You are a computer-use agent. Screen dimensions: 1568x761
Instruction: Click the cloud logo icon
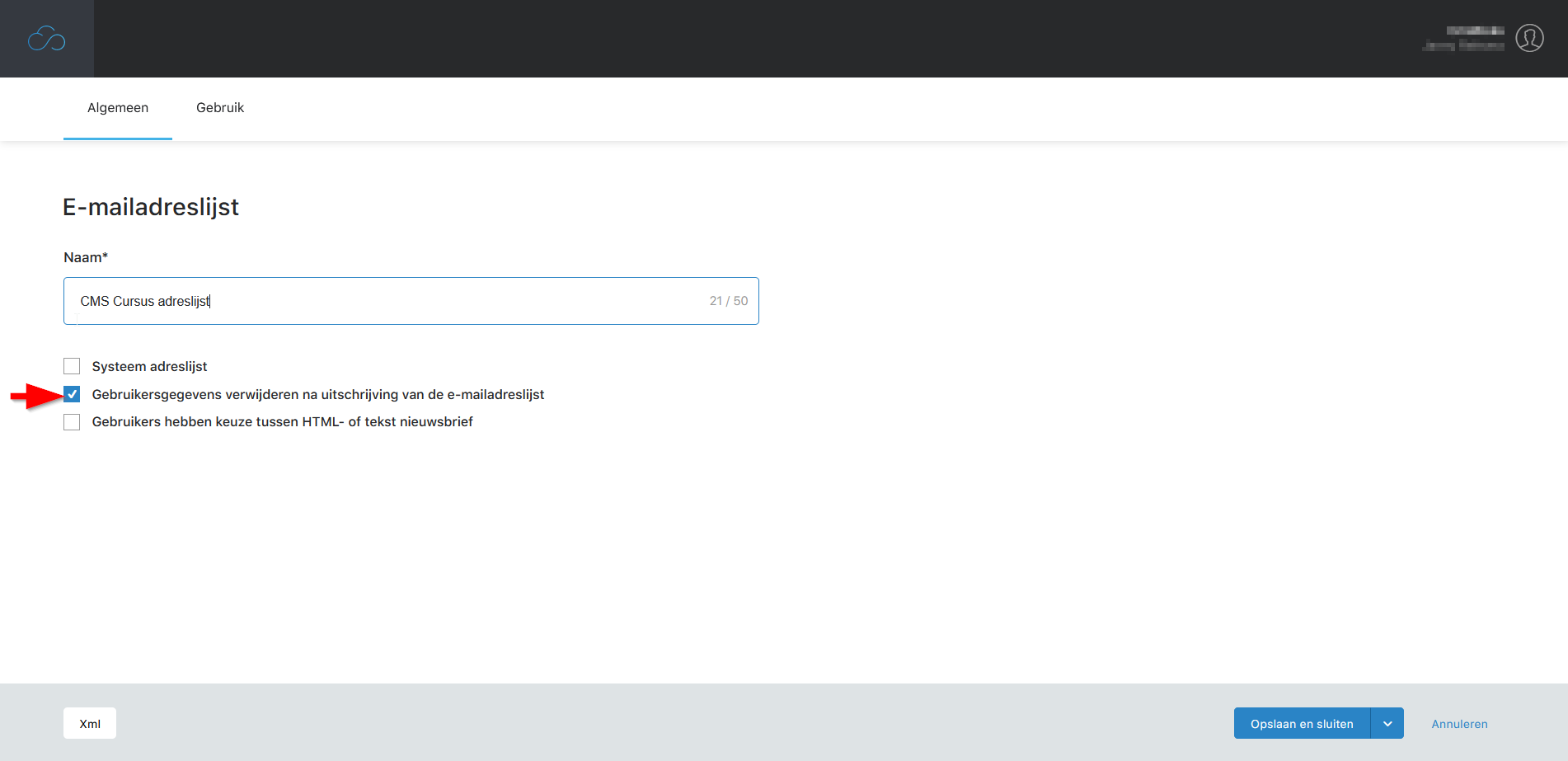tap(47, 39)
